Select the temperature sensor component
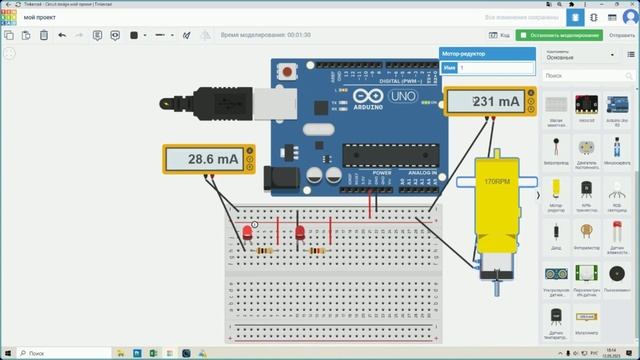640x360 pixels. click(x=556, y=322)
